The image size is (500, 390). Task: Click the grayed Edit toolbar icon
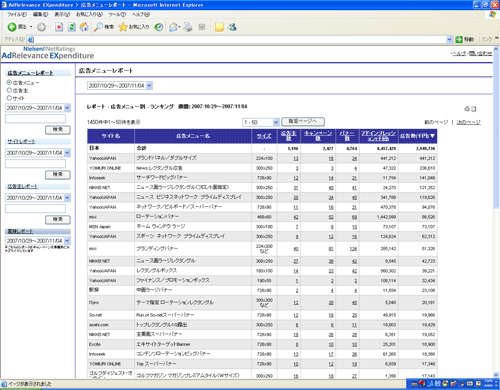click(x=202, y=27)
